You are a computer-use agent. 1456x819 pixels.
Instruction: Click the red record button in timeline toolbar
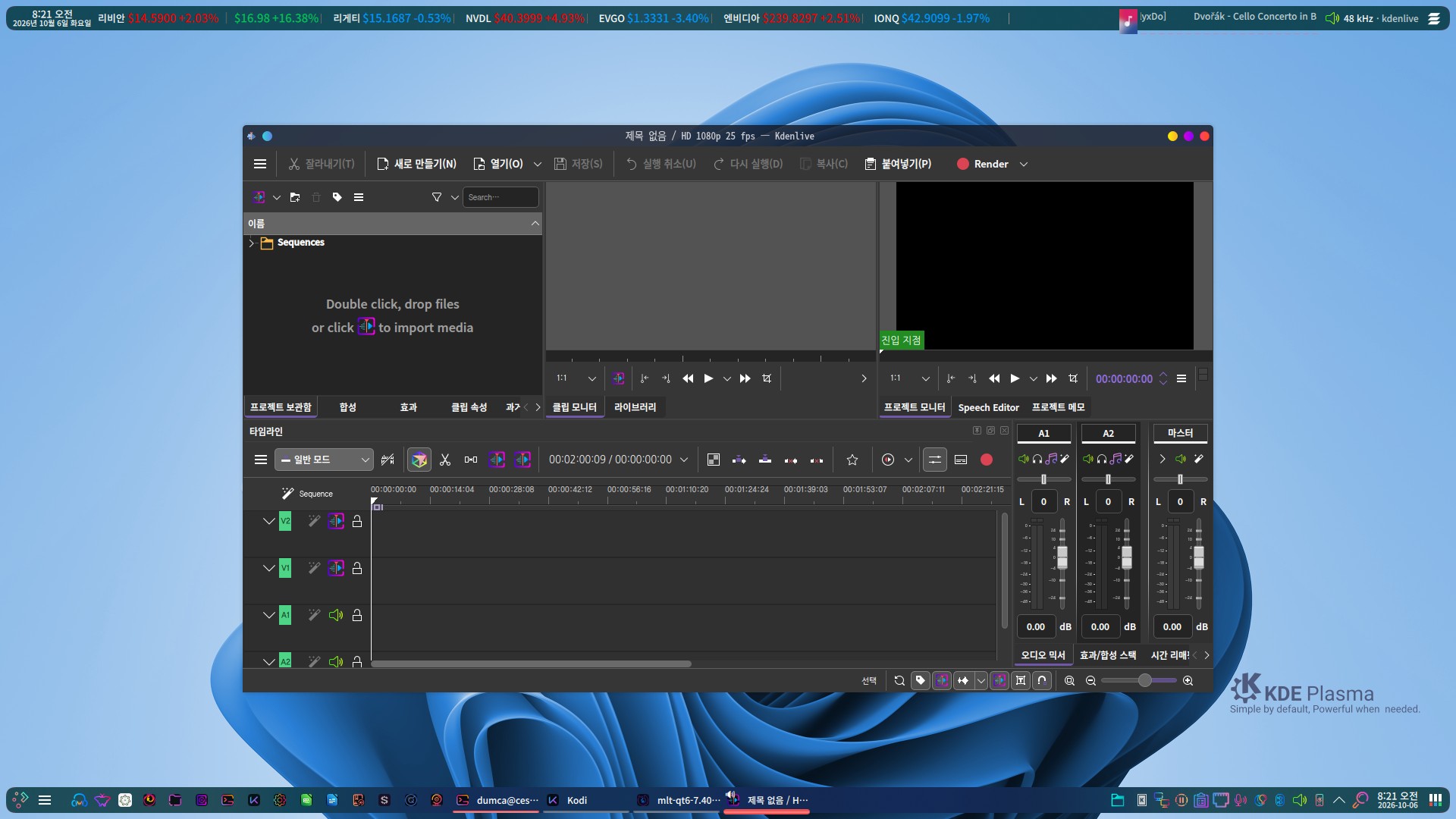point(987,460)
